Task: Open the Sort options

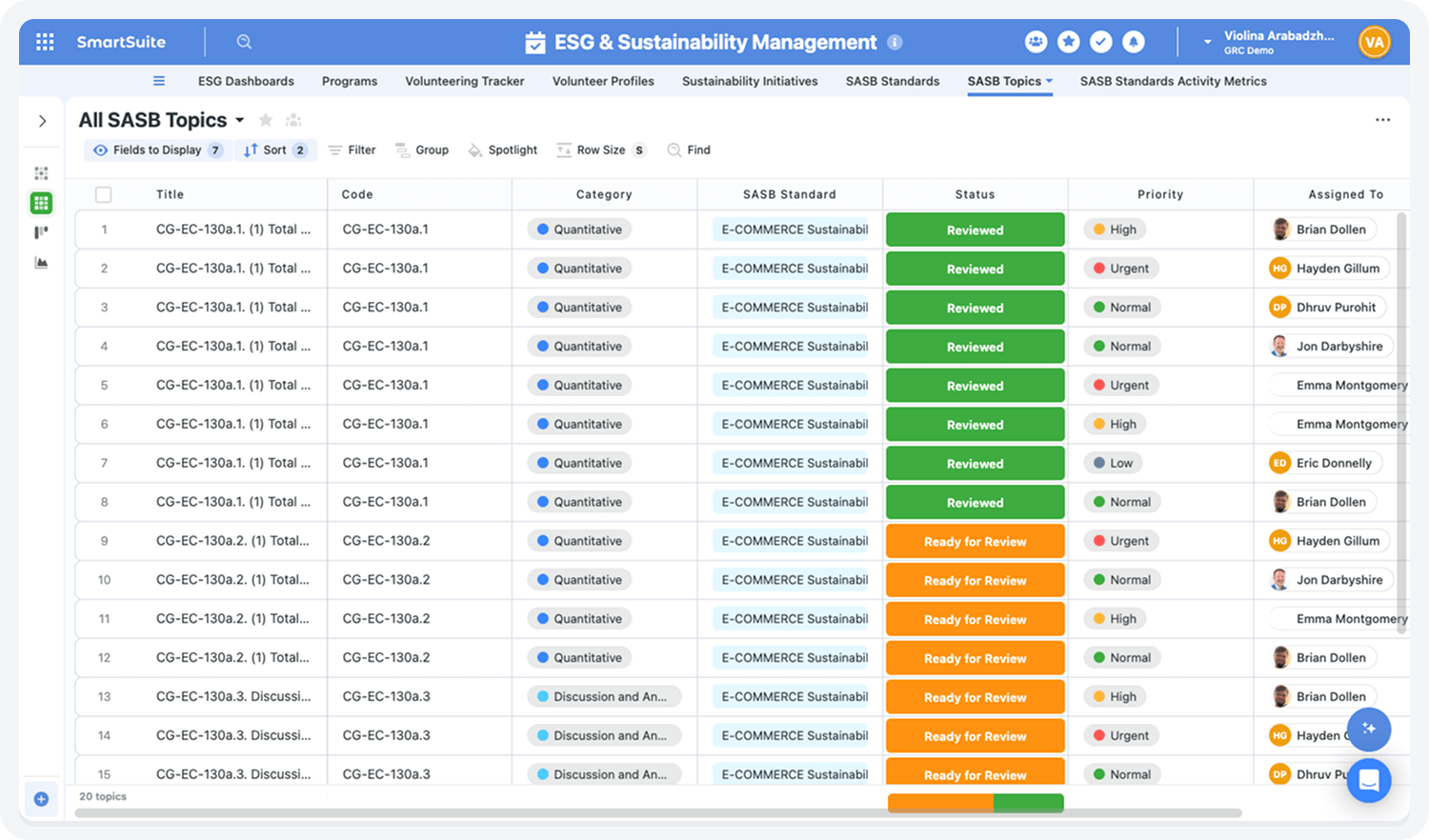Action: coord(275,150)
